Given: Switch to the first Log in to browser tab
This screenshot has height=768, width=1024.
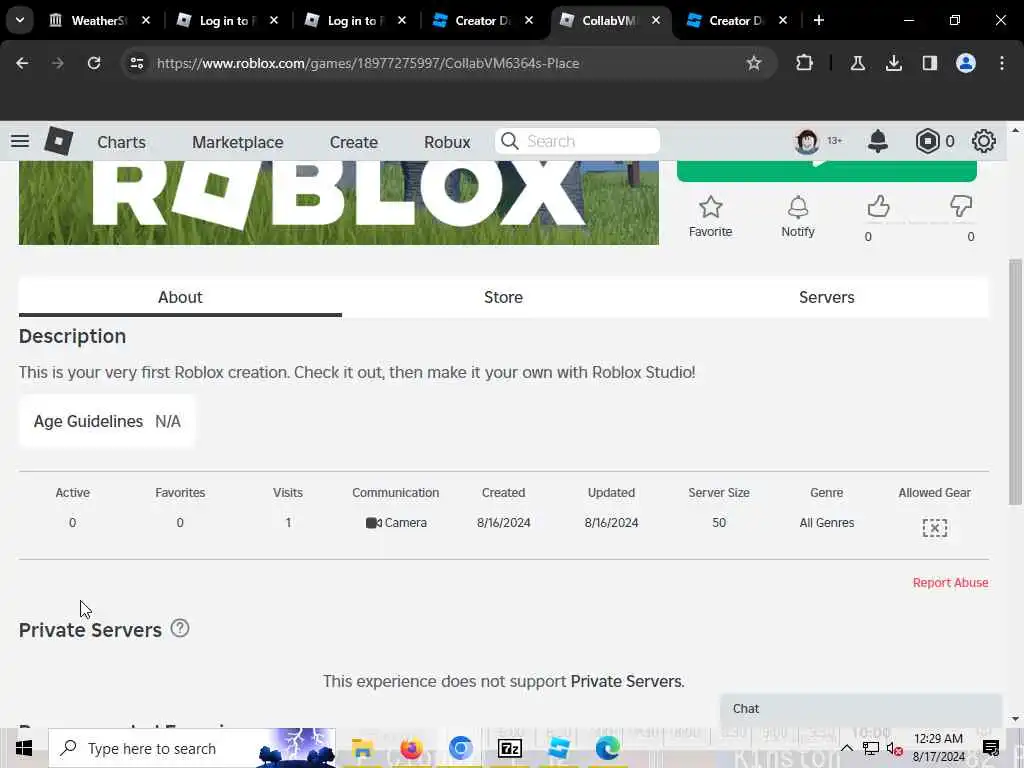Looking at the screenshot, I should (x=225, y=21).
